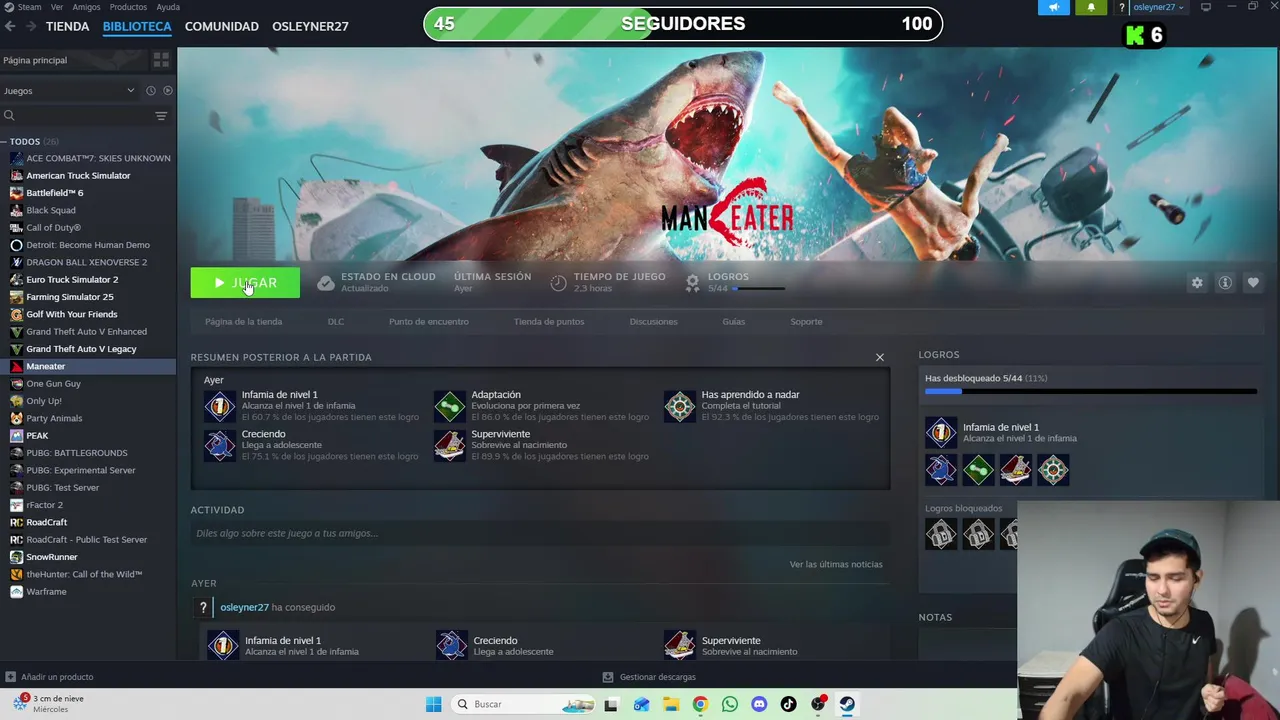Open Steam notifications bell icon

1091,7
